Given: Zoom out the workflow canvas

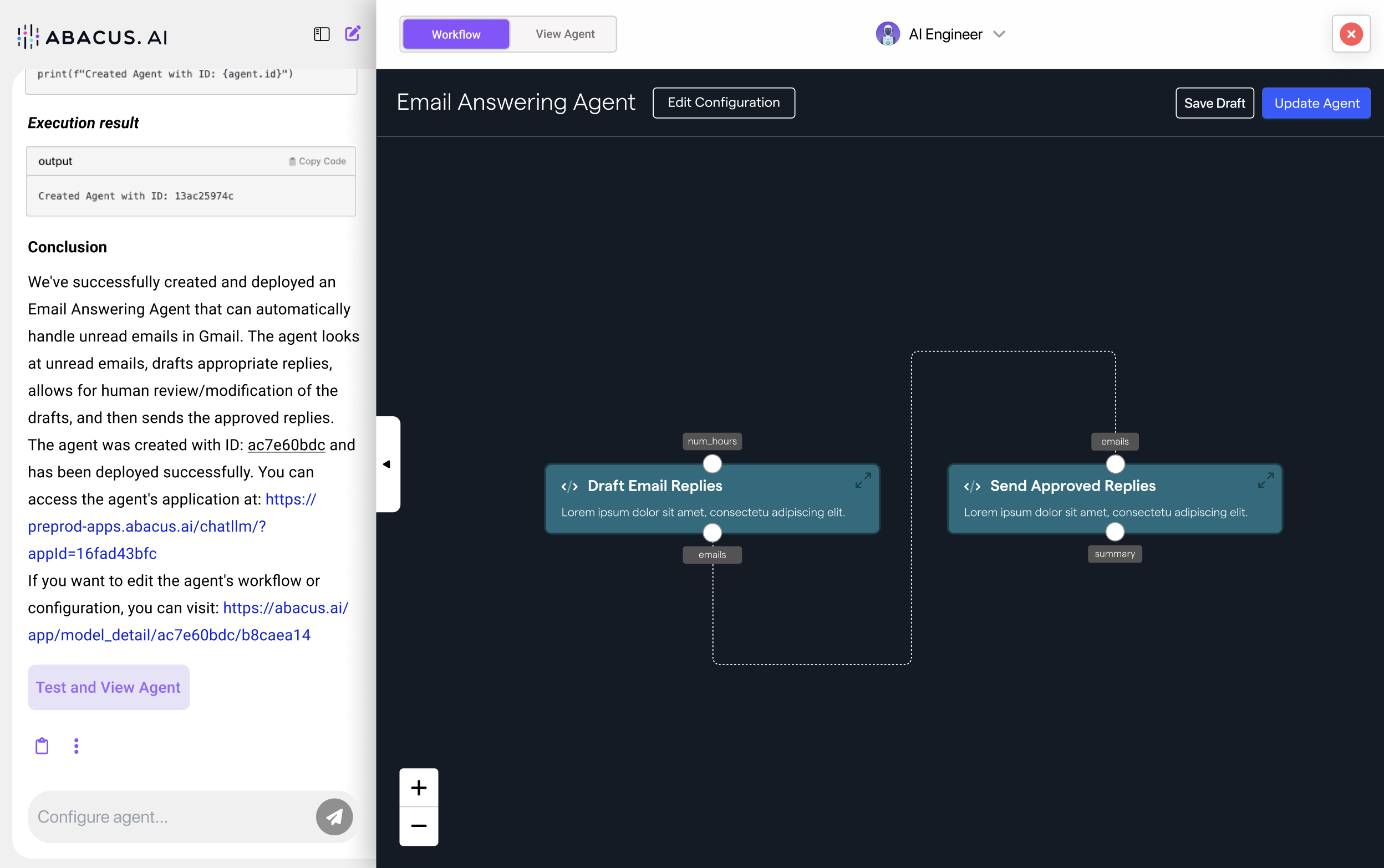Looking at the screenshot, I should (x=419, y=826).
